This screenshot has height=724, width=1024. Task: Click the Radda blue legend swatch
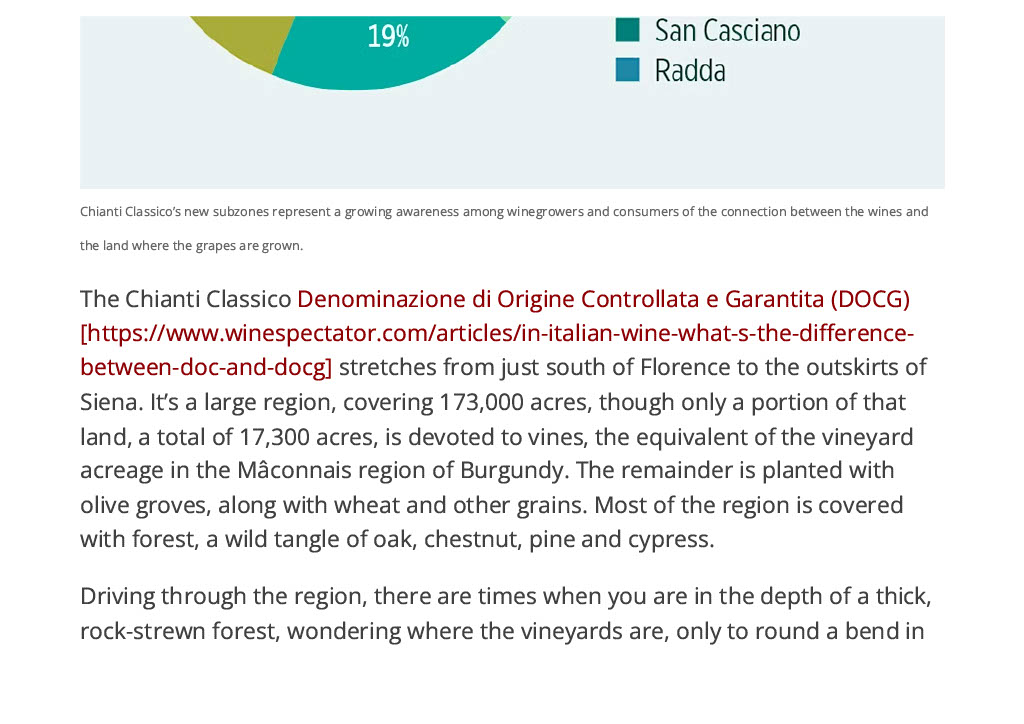pos(627,70)
